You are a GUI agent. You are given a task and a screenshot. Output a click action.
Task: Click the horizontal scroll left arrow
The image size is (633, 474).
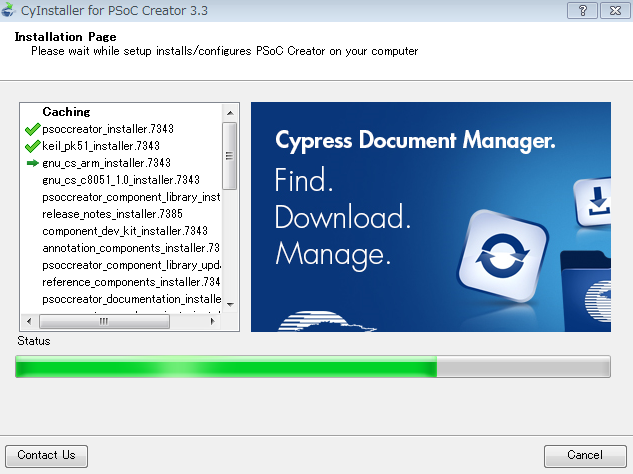29,321
